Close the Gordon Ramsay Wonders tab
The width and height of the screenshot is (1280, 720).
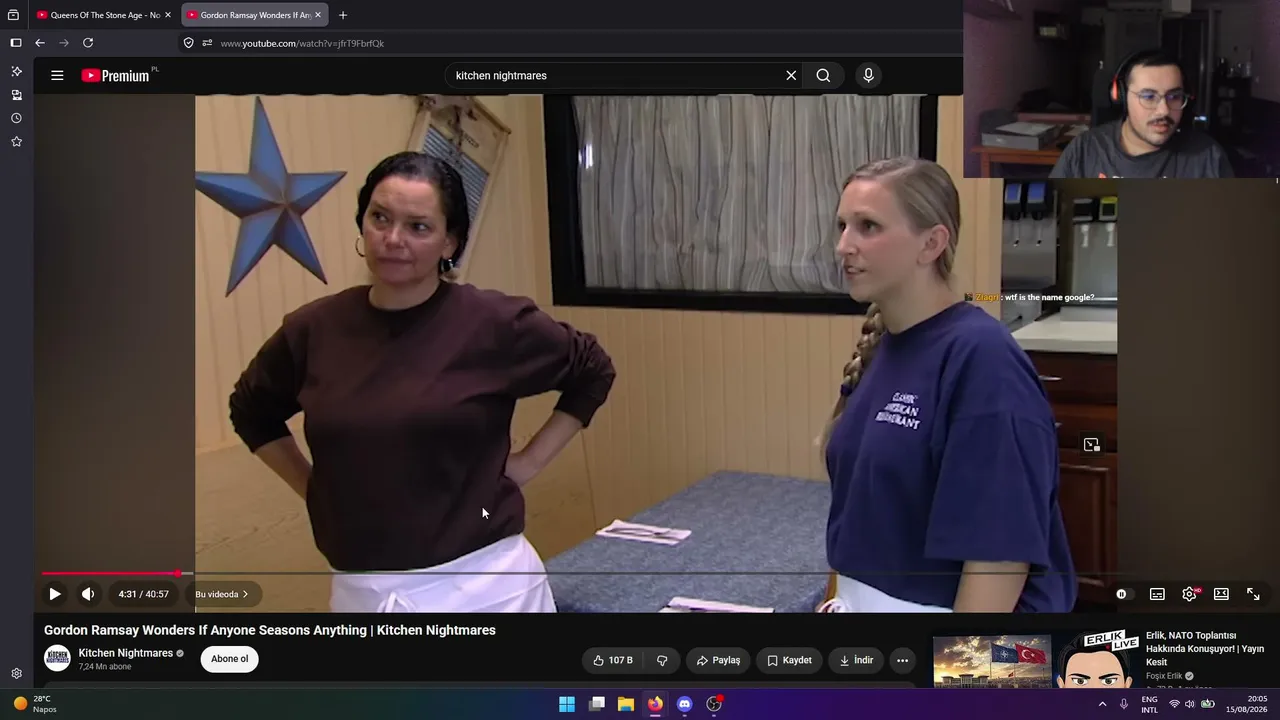pos(318,15)
